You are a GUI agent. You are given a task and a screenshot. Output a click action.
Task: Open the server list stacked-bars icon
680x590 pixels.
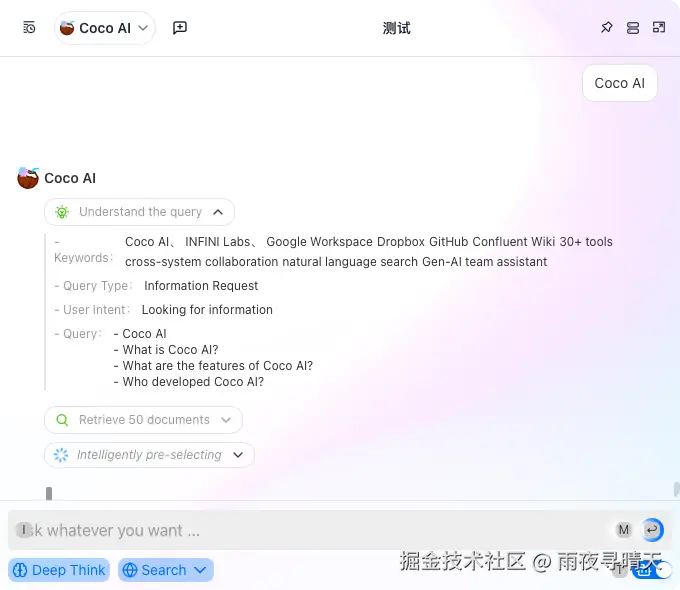pos(633,28)
